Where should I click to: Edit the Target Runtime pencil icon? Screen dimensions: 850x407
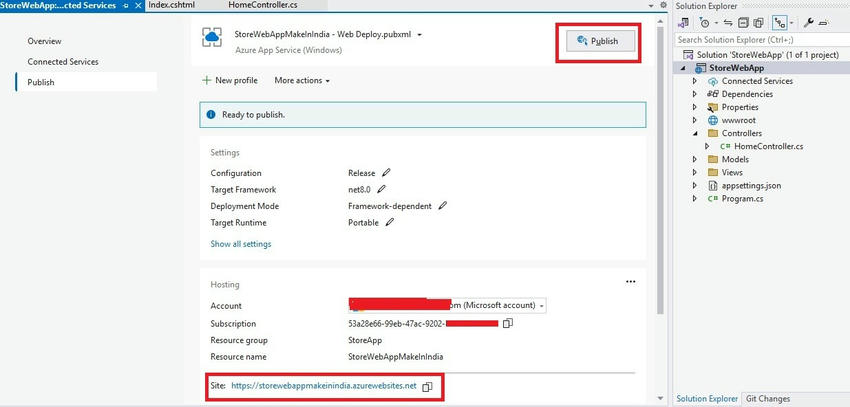[x=389, y=222]
